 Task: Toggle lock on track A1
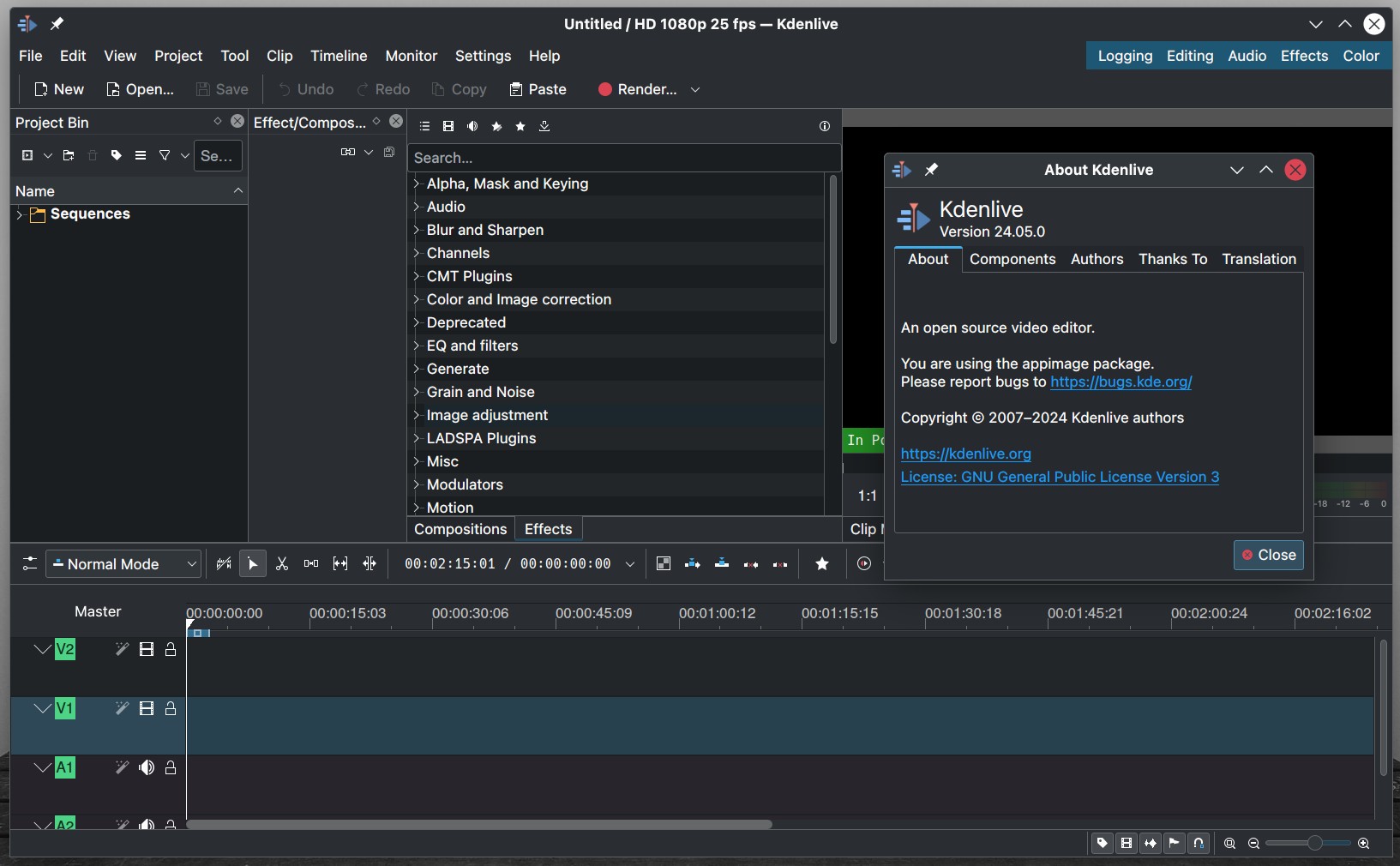(x=171, y=767)
